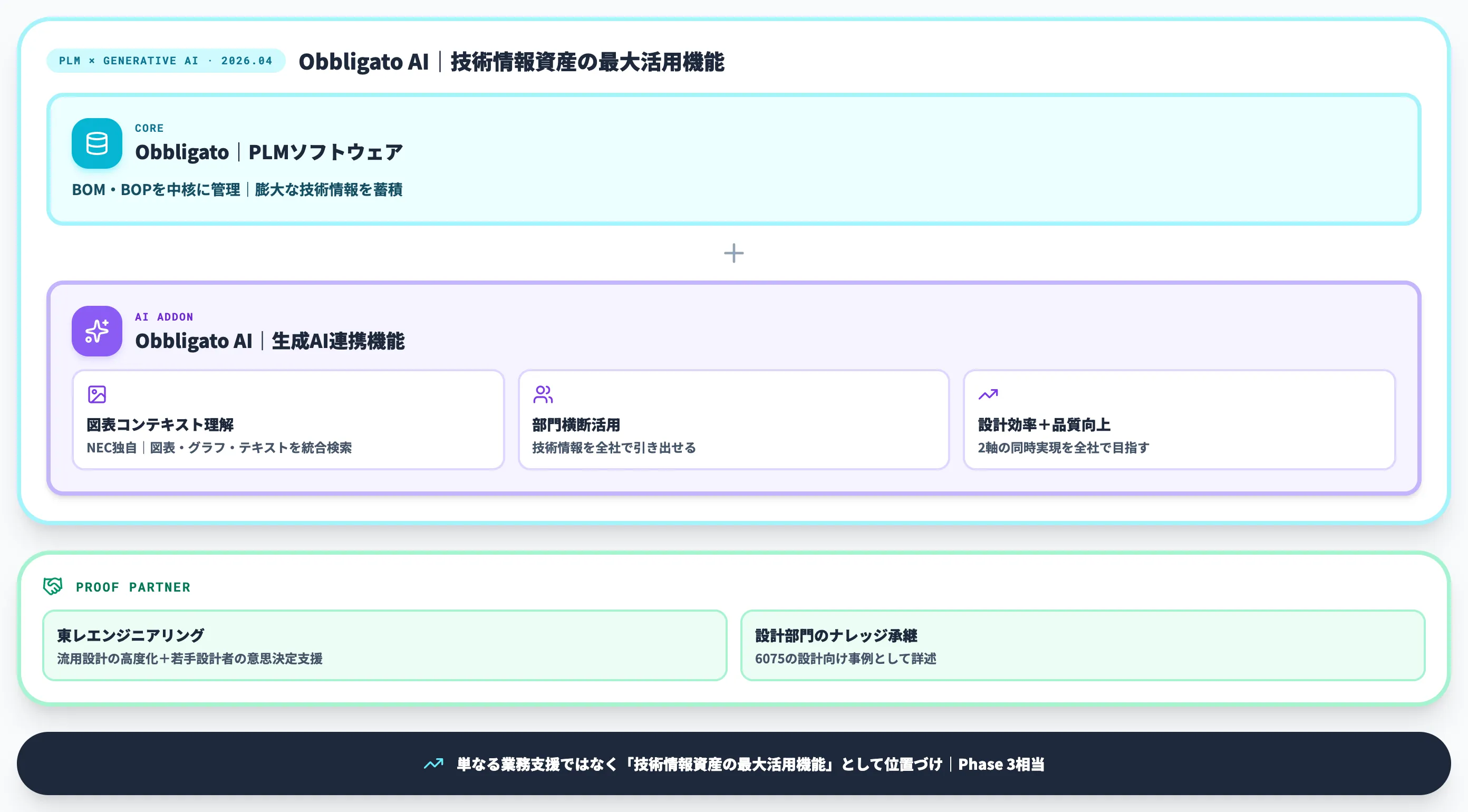This screenshot has width=1468, height=812.
Task: Click the heading Obbligato AI｜技術情報資産の最大活用機能
Action: [511, 61]
